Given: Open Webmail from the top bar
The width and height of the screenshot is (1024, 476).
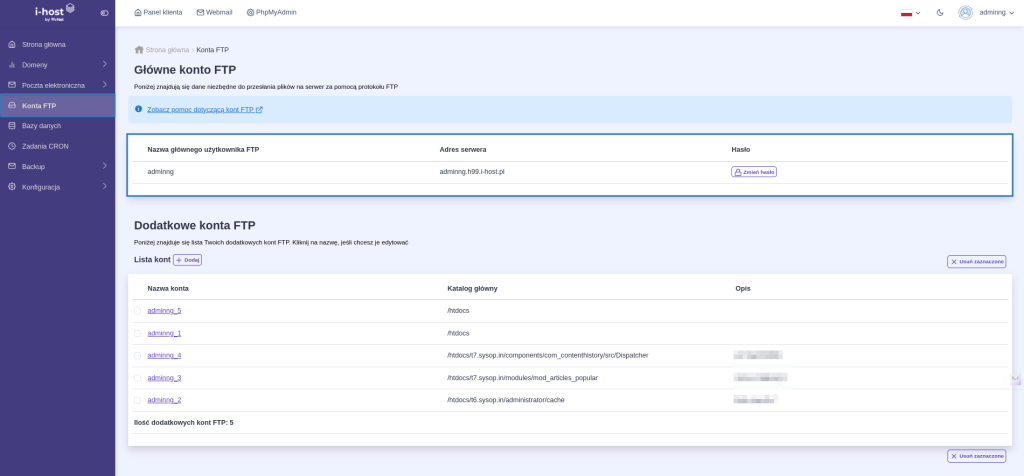Looking at the screenshot, I should click(x=214, y=13).
